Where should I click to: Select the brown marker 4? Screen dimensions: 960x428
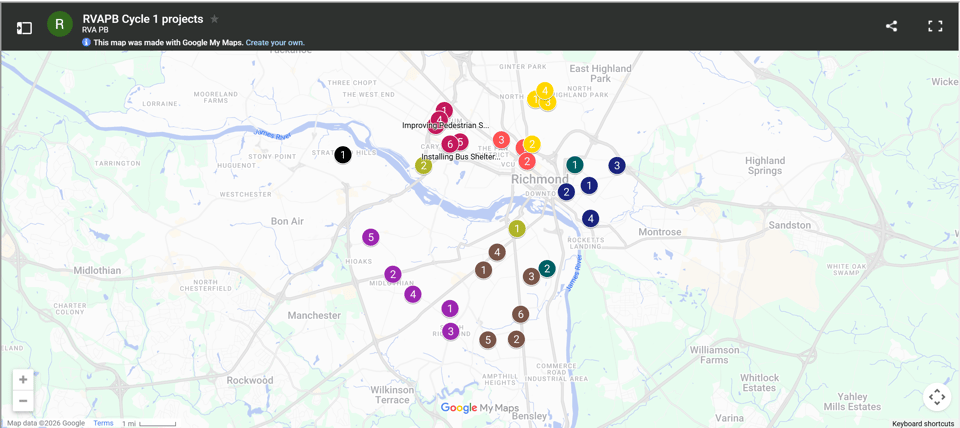[497, 252]
